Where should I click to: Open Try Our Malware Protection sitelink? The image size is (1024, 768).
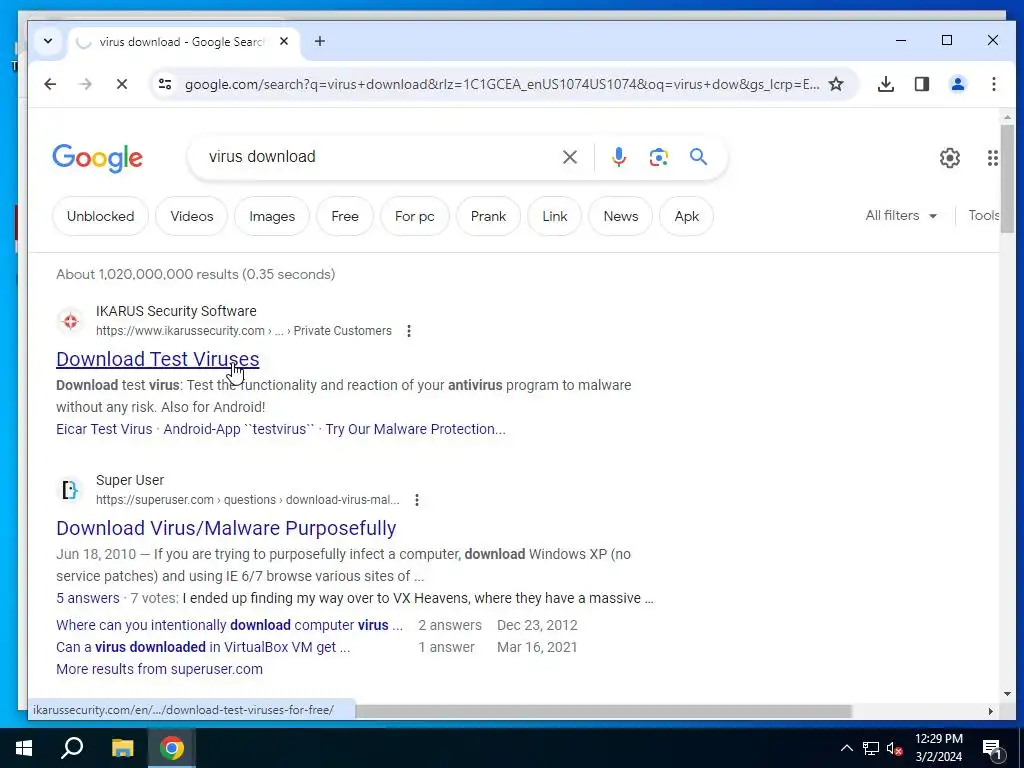415,429
